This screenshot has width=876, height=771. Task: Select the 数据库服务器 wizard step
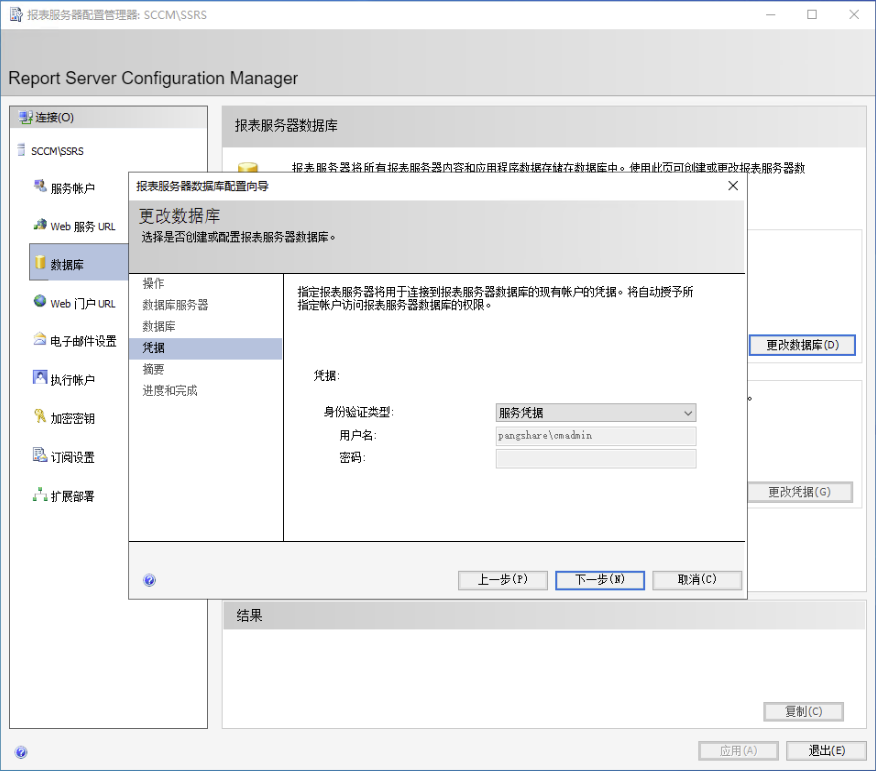click(x=175, y=304)
